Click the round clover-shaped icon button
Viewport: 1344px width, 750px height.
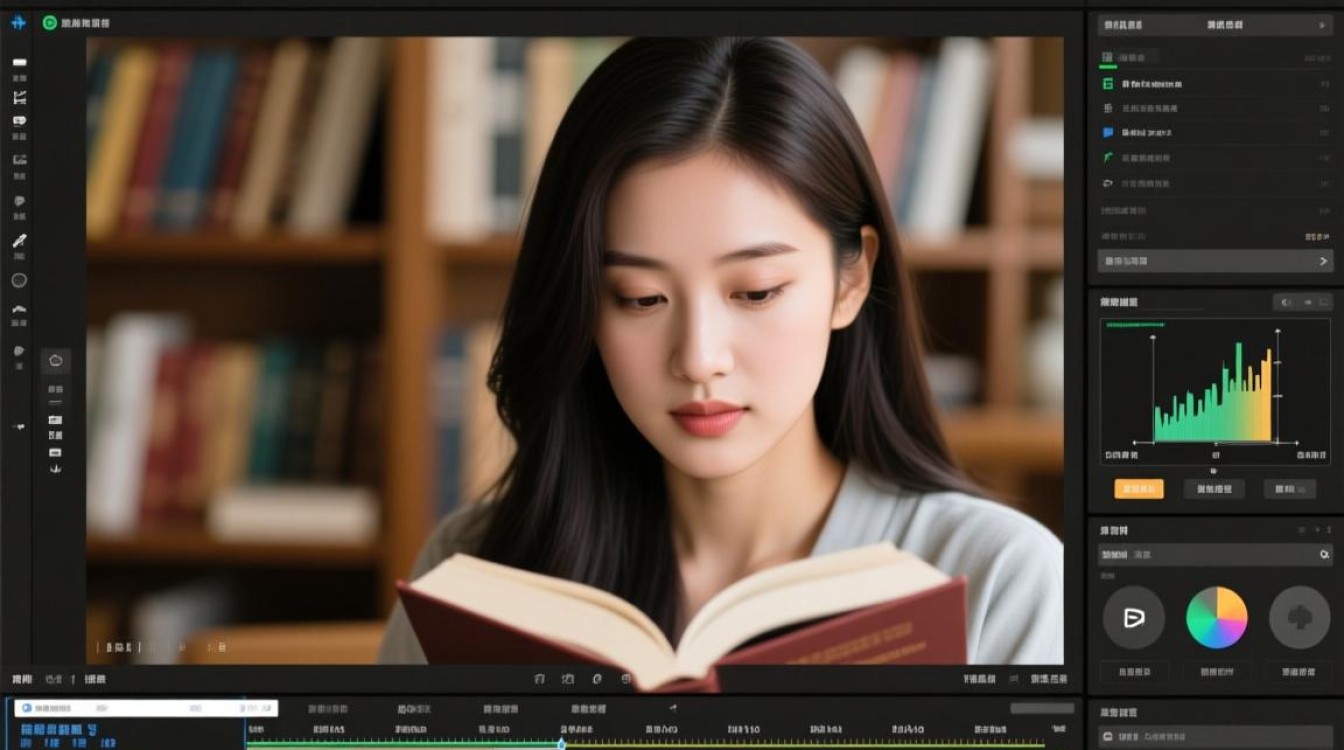[x=1300, y=618]
